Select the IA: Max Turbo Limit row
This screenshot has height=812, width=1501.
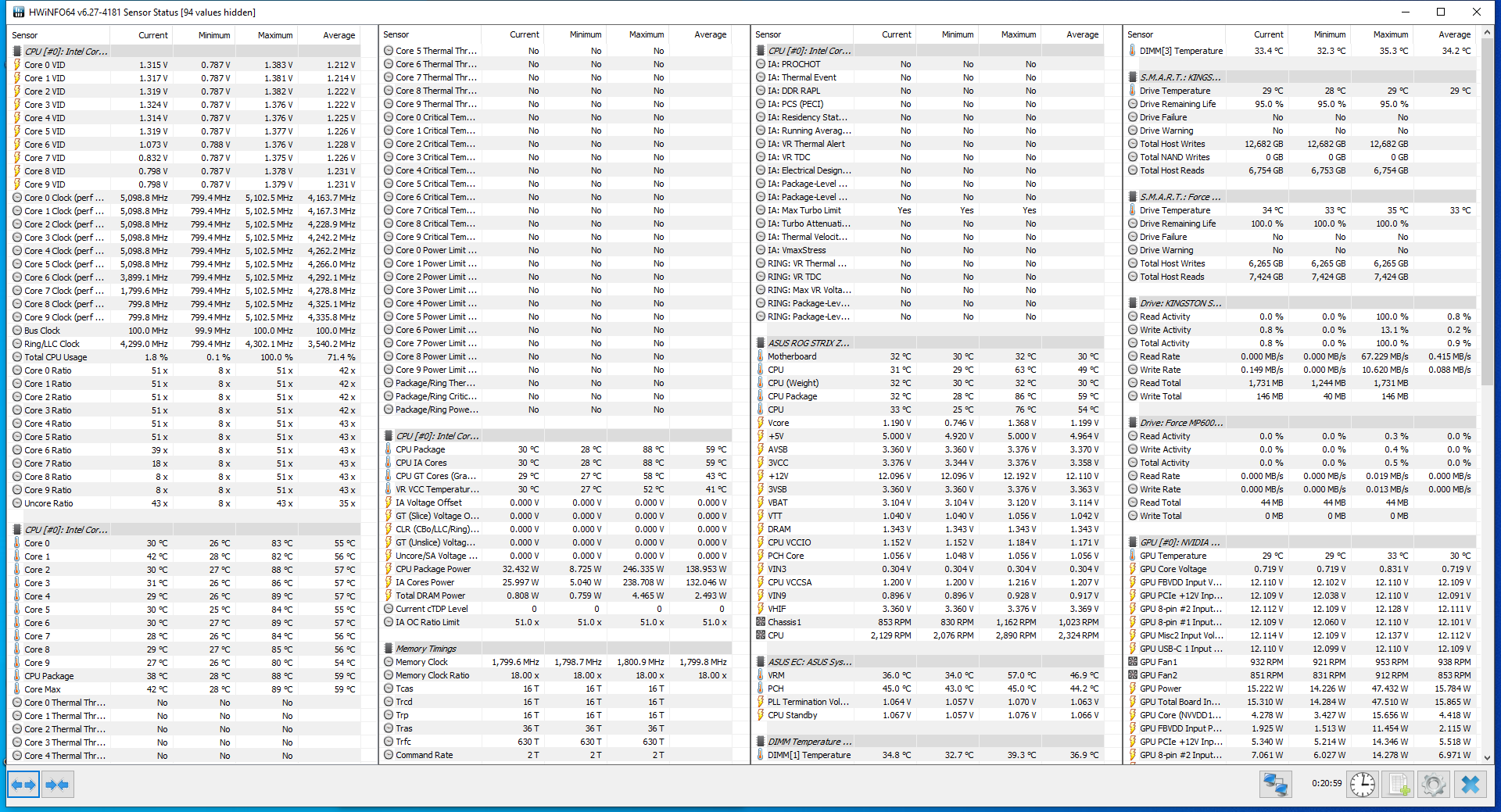(x=929, y=210)
